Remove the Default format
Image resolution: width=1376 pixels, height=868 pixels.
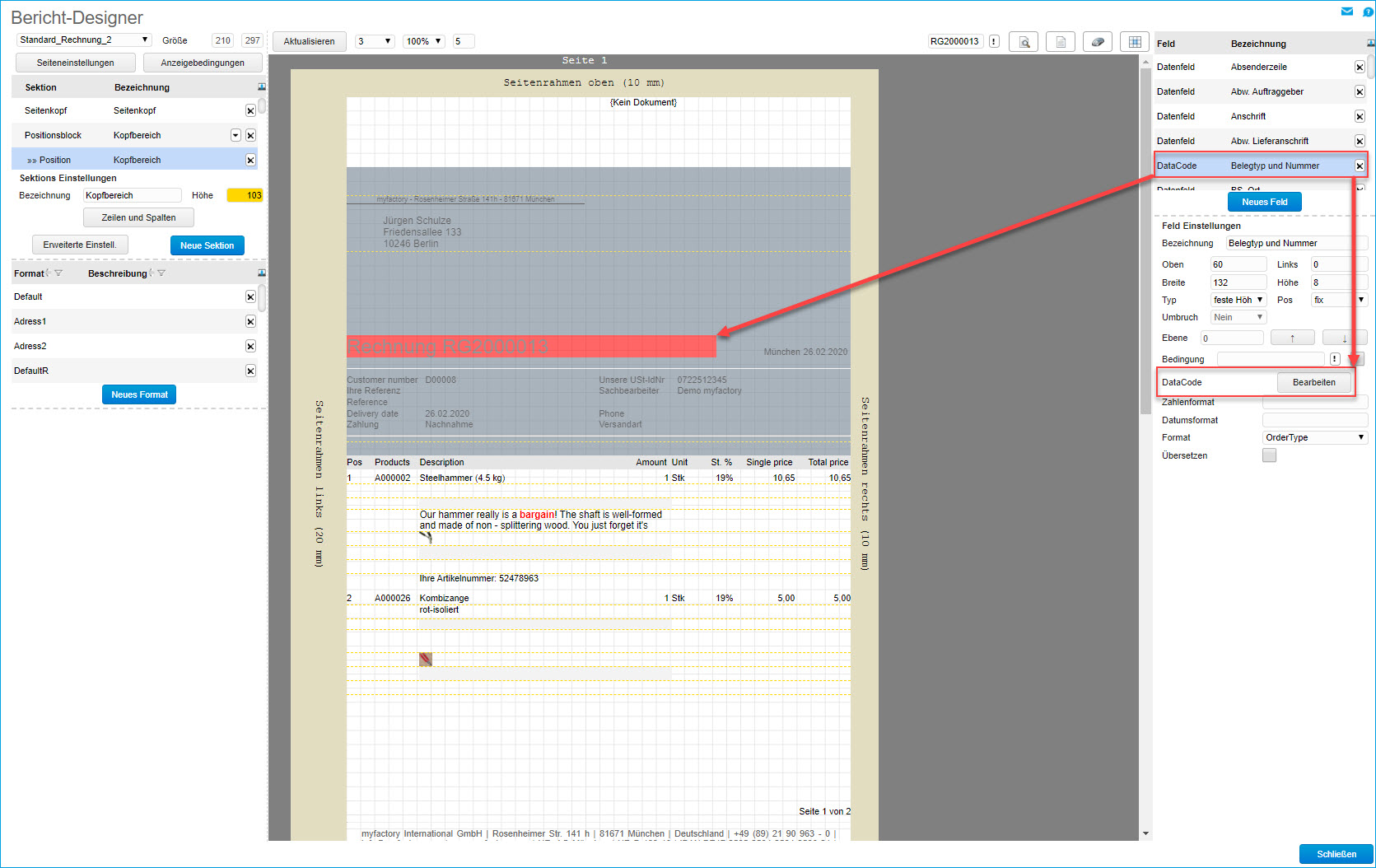click(250, 296)
